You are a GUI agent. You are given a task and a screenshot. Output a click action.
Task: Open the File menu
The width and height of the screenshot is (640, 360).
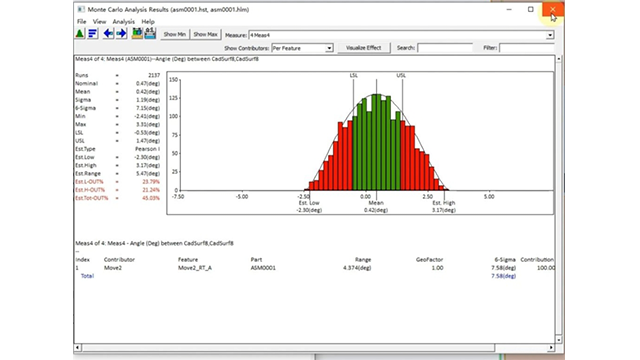pyautogui.click(x=82, y=22)
